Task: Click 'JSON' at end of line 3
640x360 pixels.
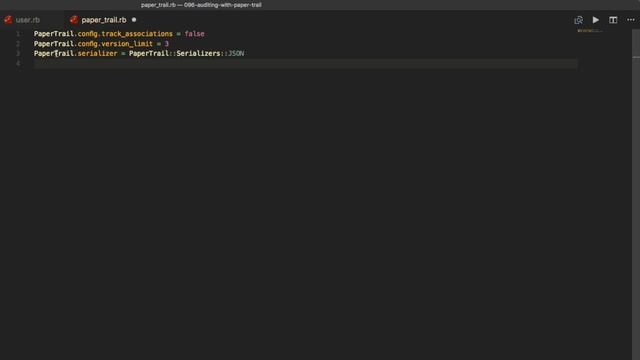Action: [236, 53]
